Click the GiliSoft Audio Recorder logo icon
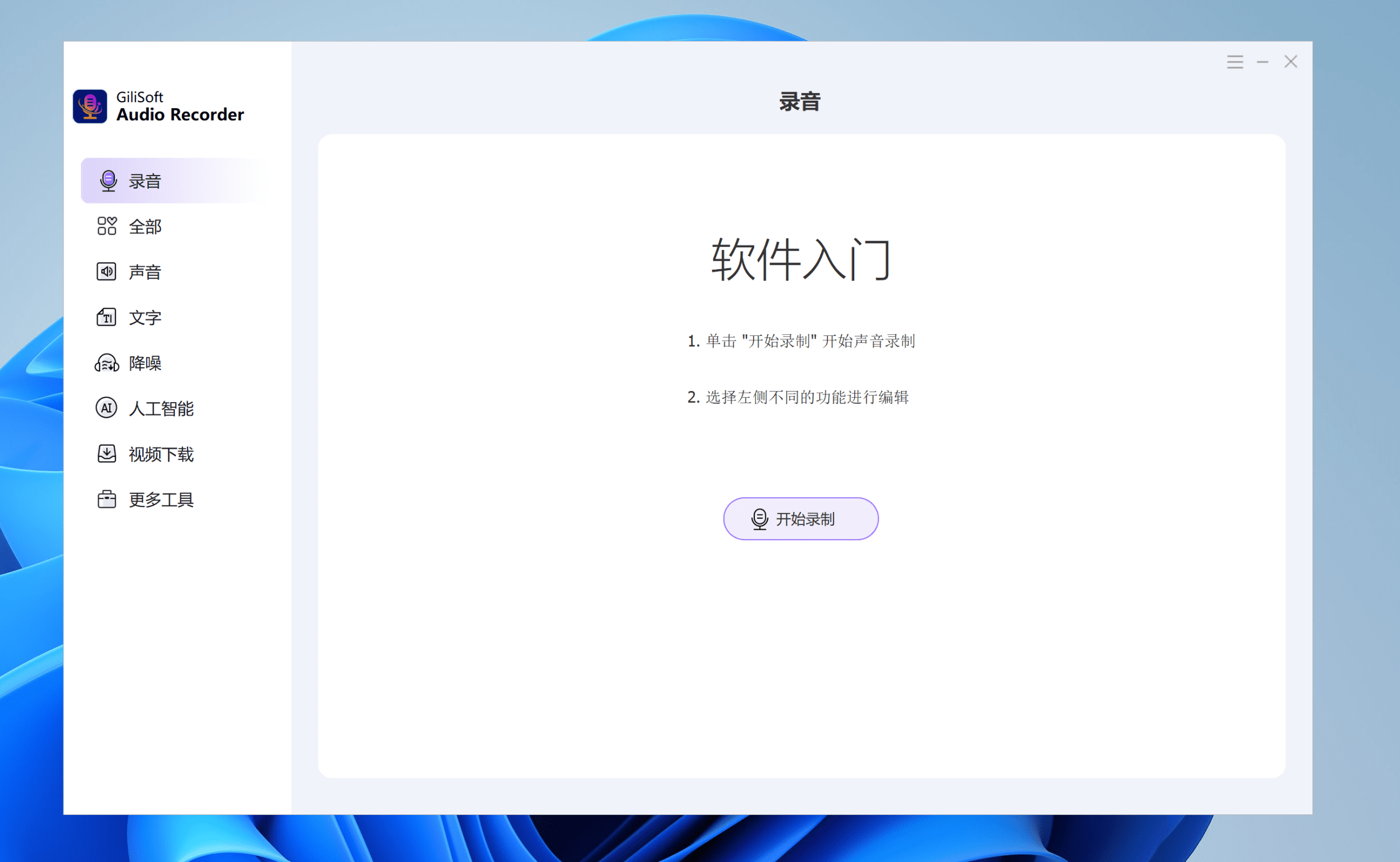1400x862 pixels. click(x=90, y=106)
